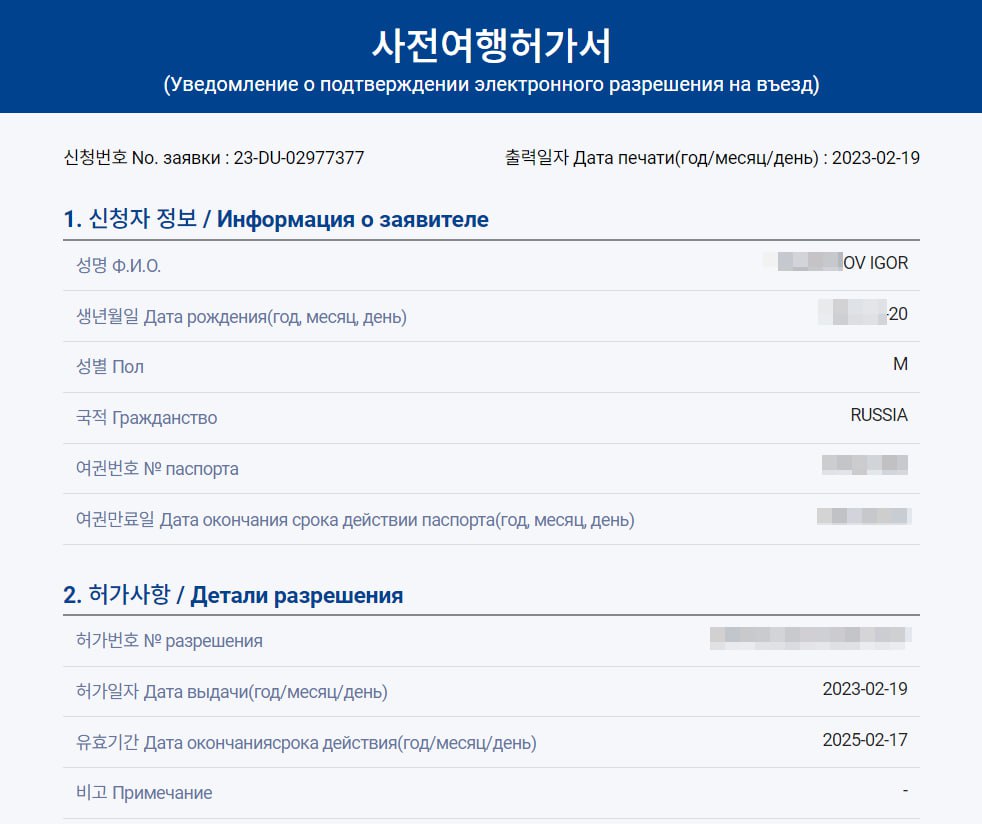Select validity end date 2025-02-17

click(864, 740)
